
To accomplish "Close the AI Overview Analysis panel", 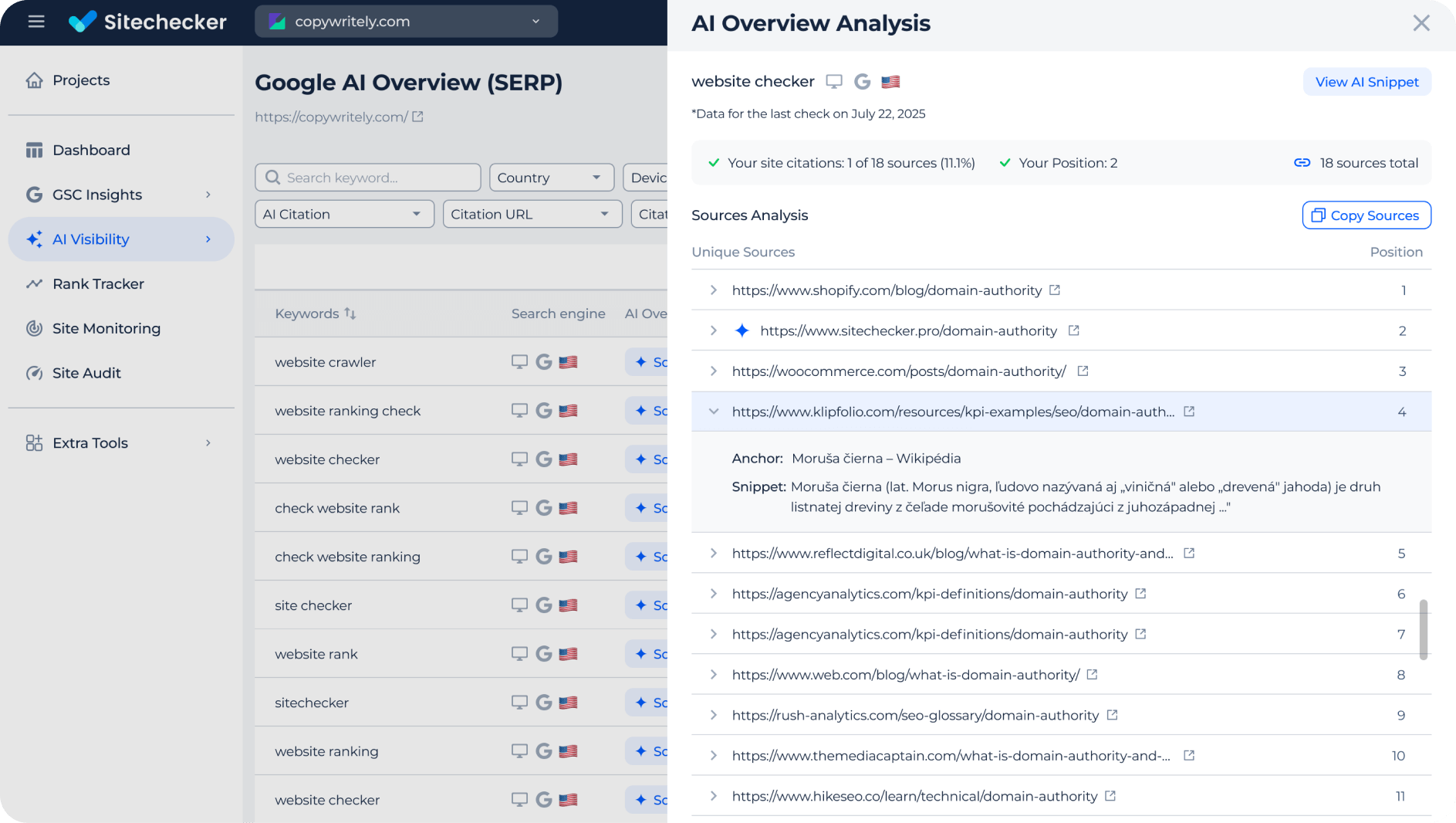I will 1421,23.
